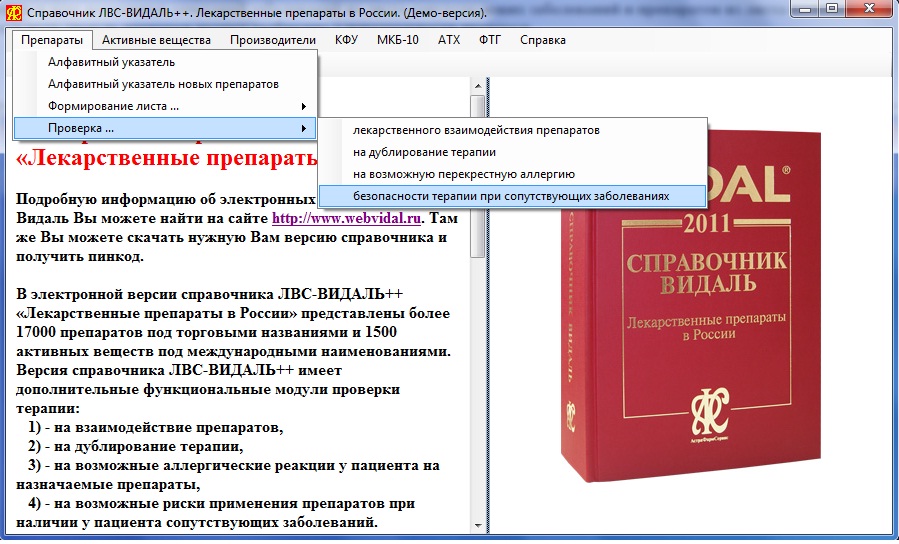Viewport: 899px width, 544px height.
Task: Choose на возможную перекрестную аллергию check
Action: [x=513, y=174]
